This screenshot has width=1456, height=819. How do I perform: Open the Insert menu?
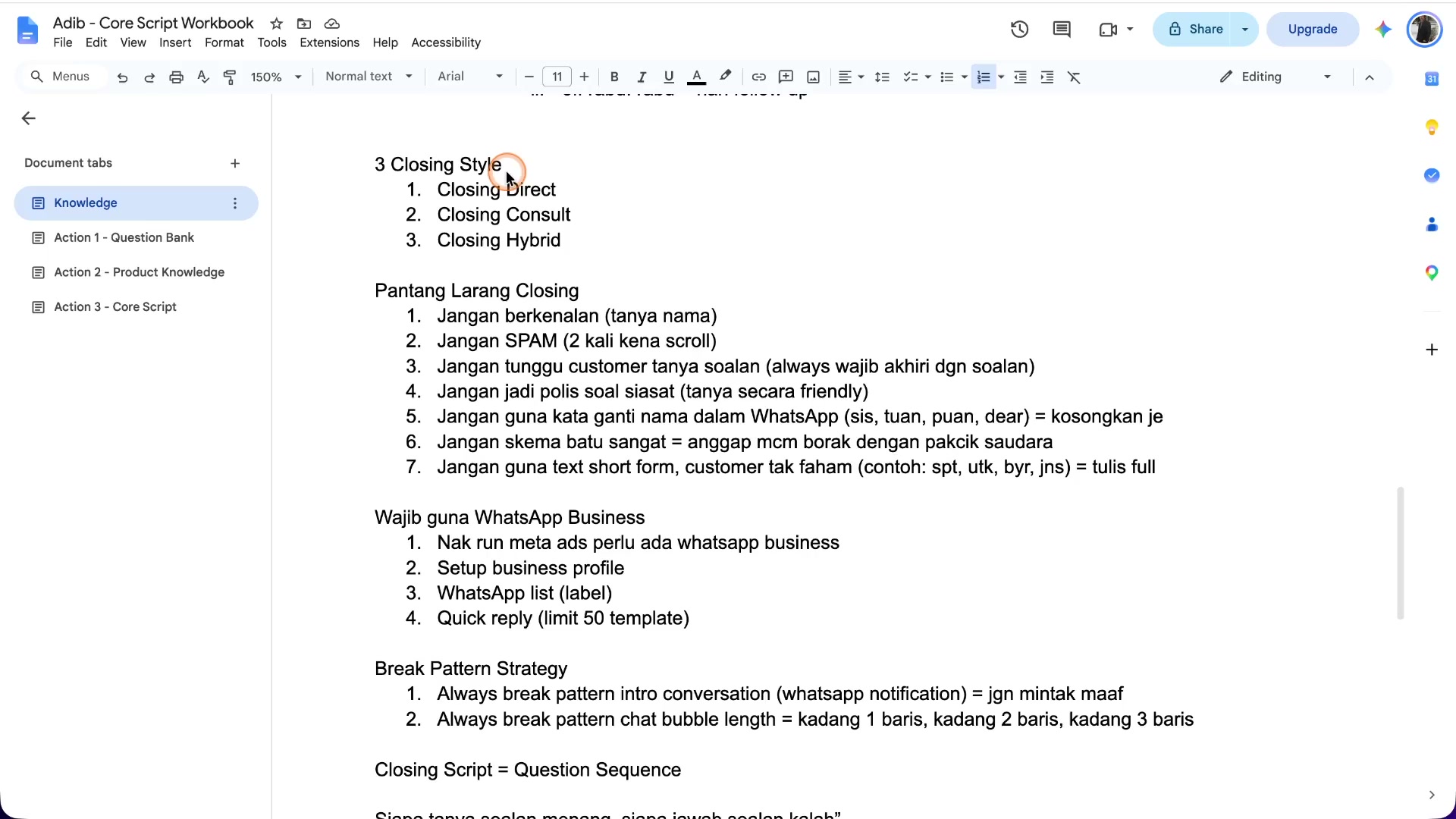[175, 42]
